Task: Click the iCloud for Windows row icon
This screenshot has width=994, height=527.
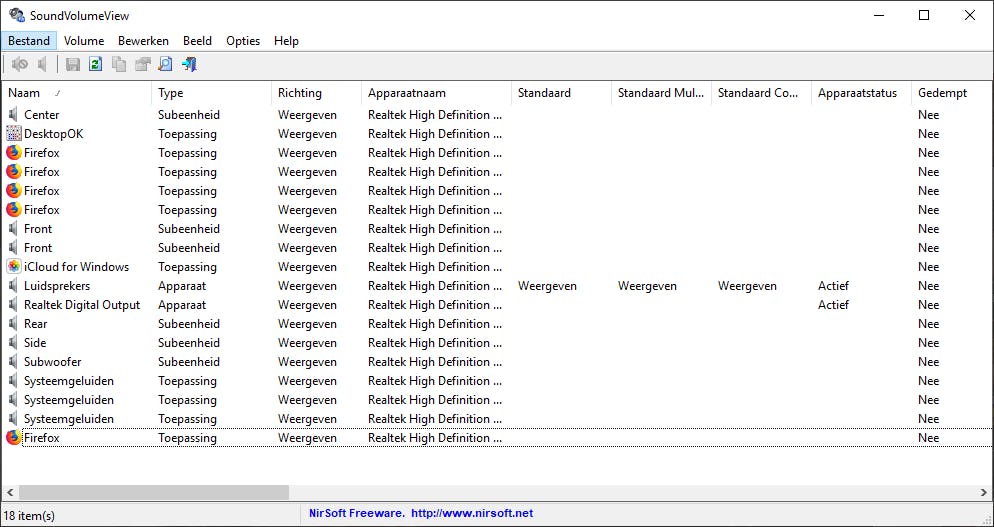Action: [x=13, y=267]
